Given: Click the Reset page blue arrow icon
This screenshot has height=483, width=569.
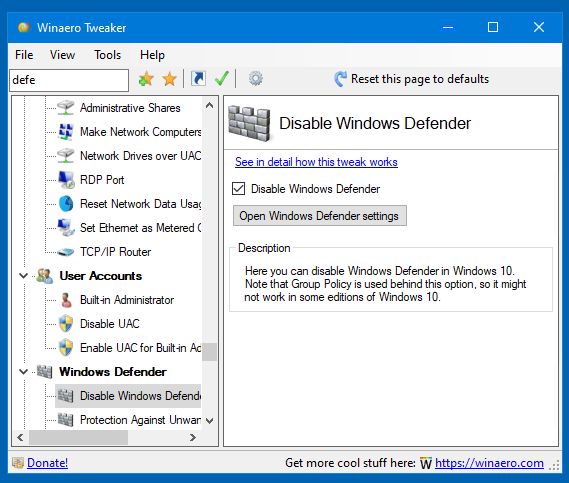Looking at the screenshot, I should click(340, 79).
